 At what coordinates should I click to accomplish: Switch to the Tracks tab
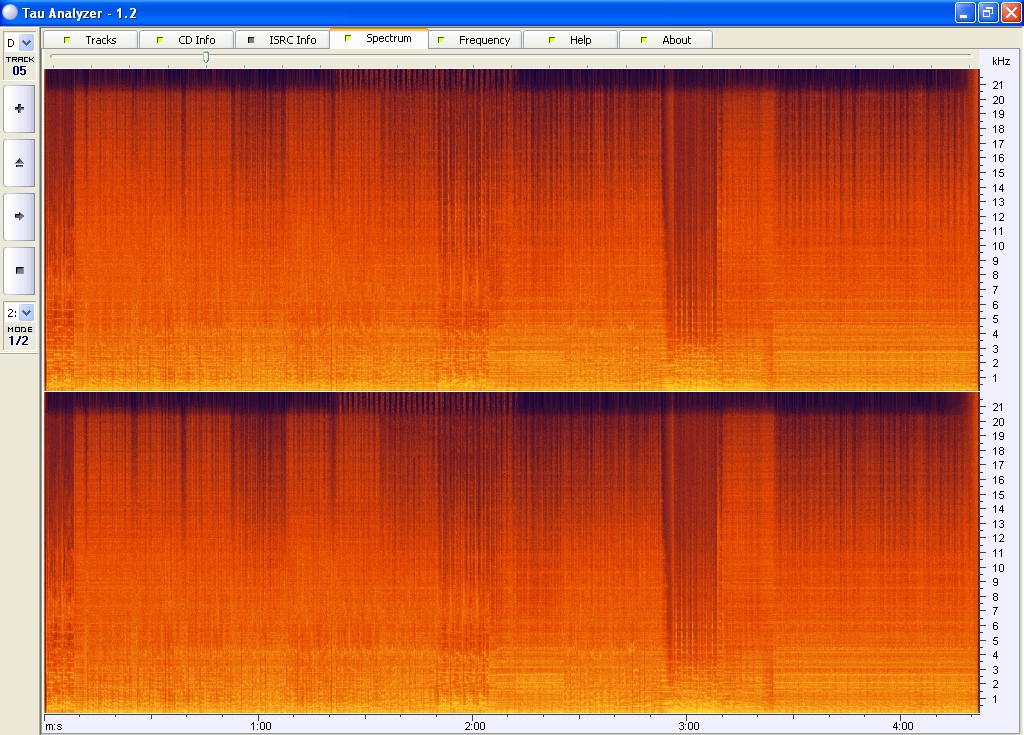click(90, 40)
